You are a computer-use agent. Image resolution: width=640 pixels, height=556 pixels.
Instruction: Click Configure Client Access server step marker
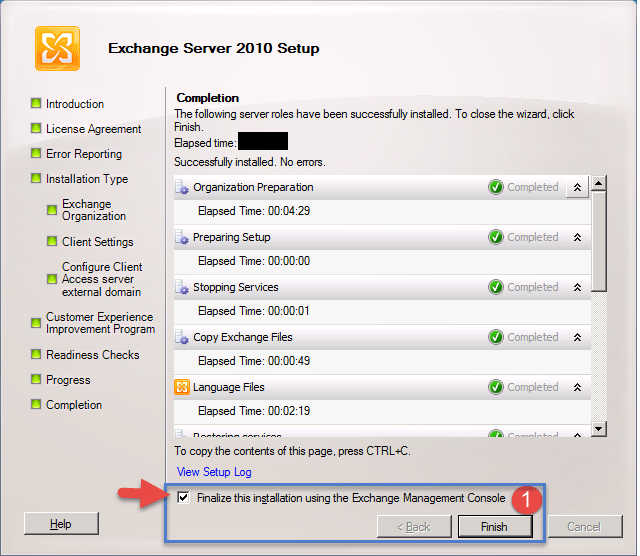(52, 279)
